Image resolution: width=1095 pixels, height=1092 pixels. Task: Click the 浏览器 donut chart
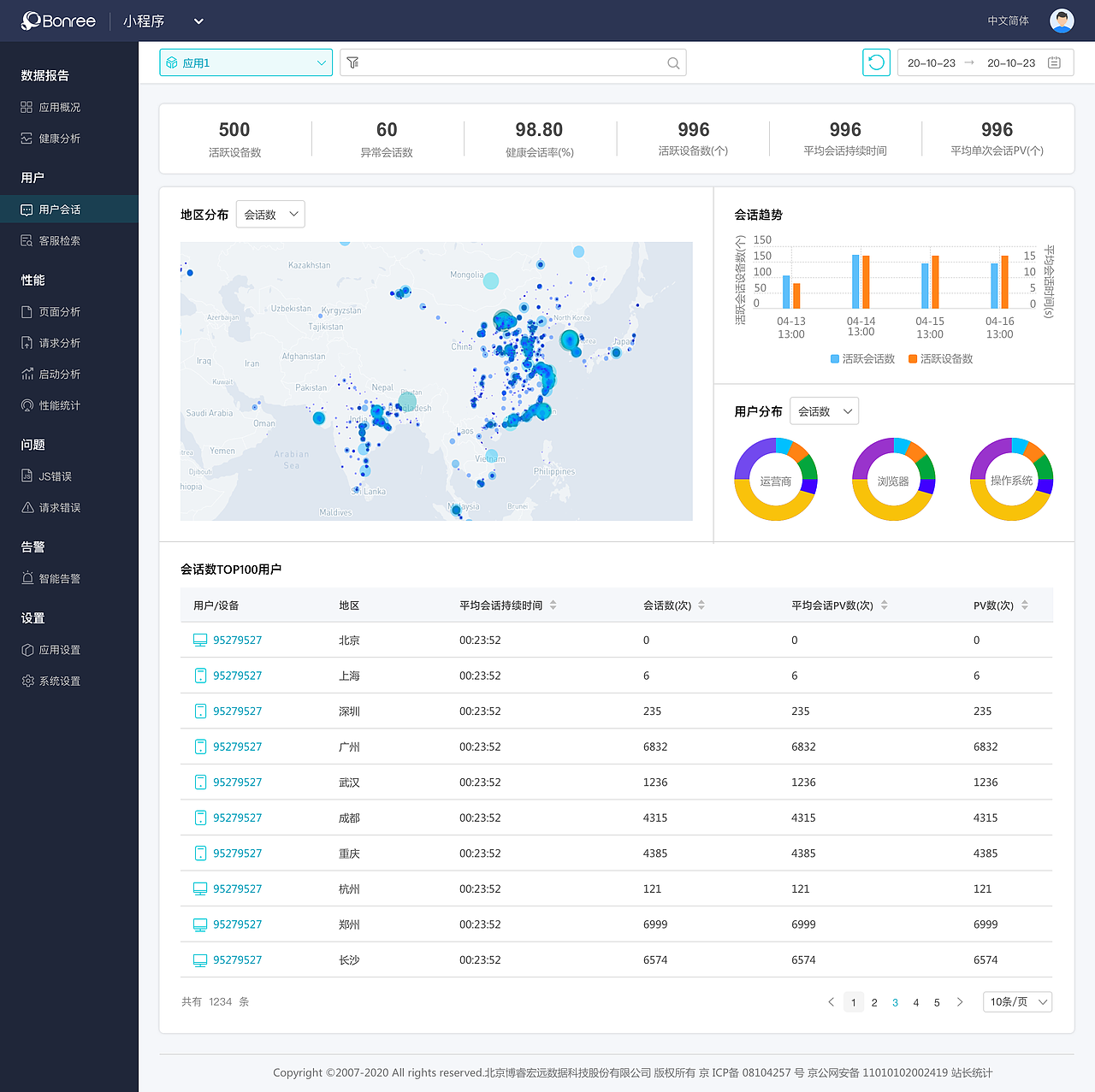[893, 480]
